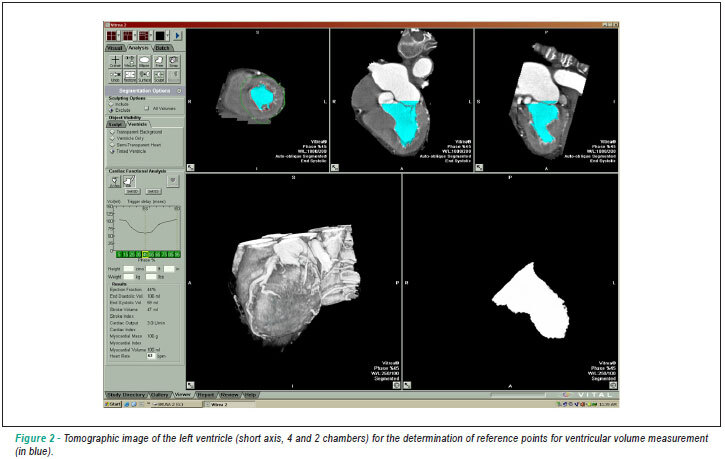725x459 pixels.
Task: Select the Free draw tool
Action: 159,62
